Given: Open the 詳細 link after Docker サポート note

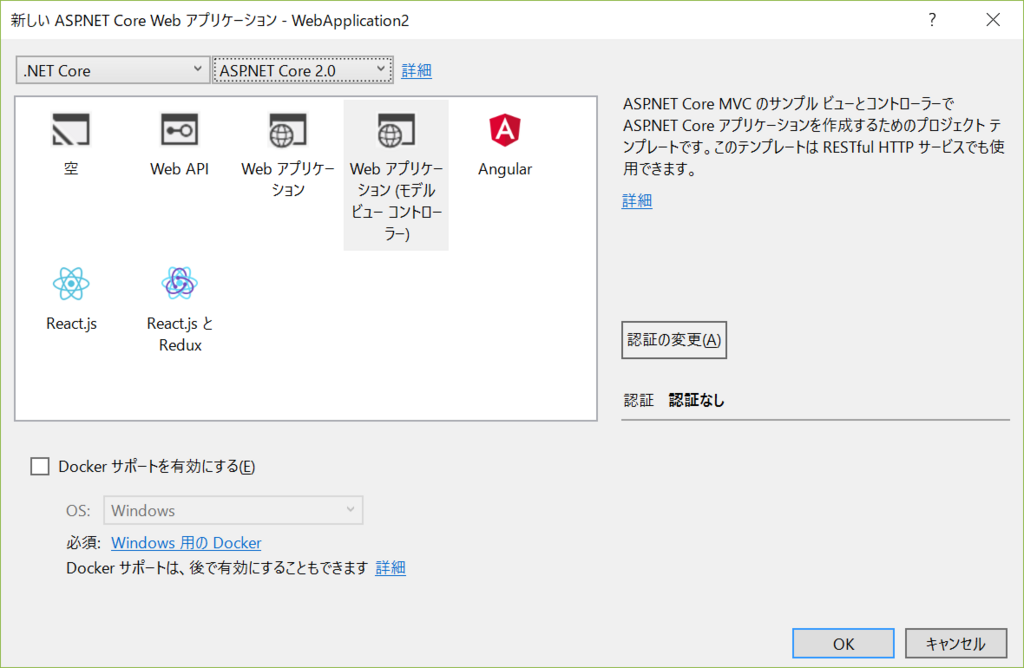Looking at the screenshot, I should [391, 568].
